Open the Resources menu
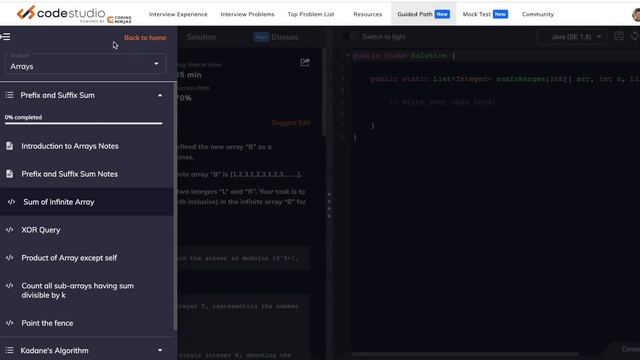Viewport: 640px width, 360px height. (x=367, y=14)
